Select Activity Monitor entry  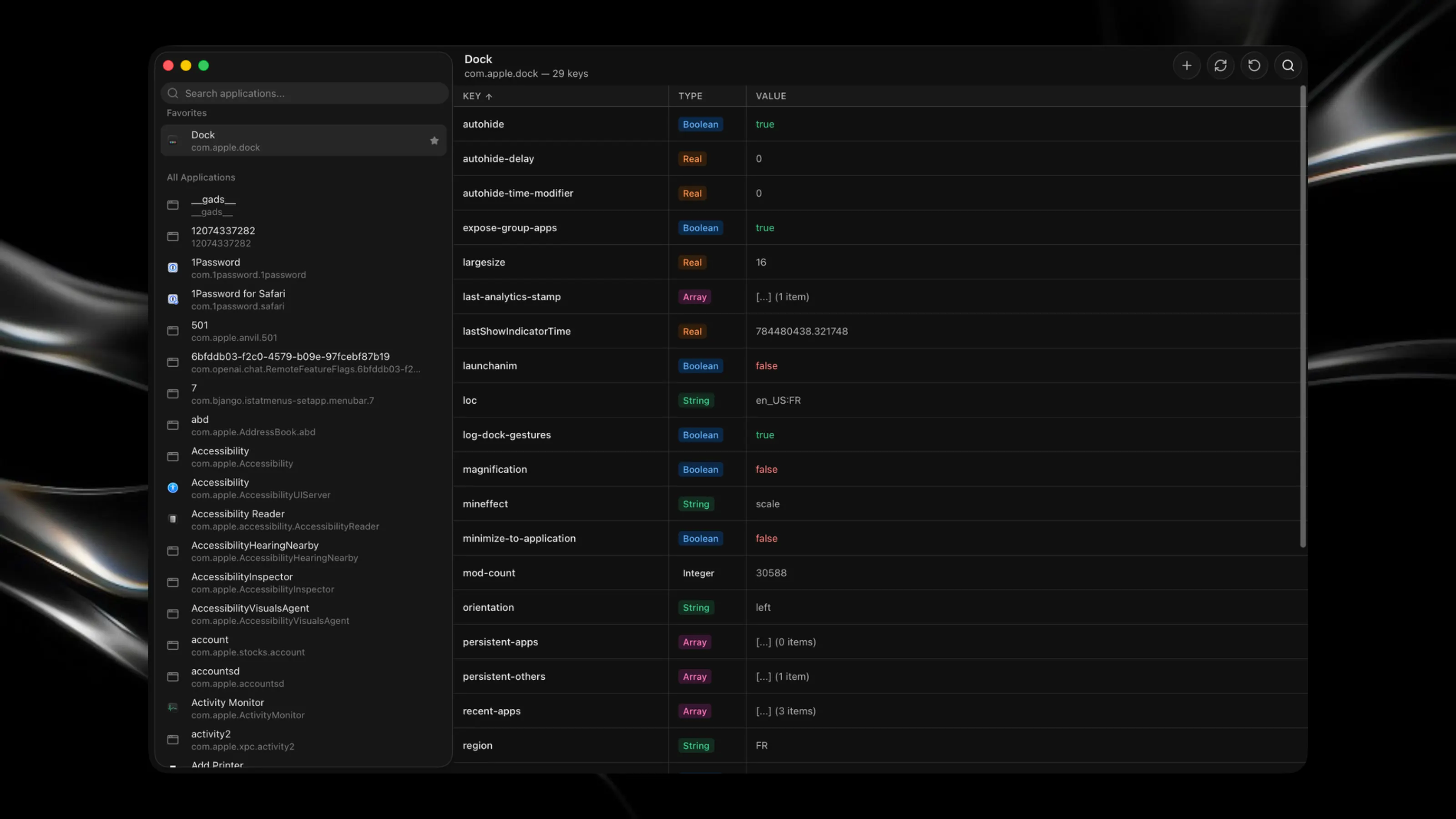[x=303, y=708]
